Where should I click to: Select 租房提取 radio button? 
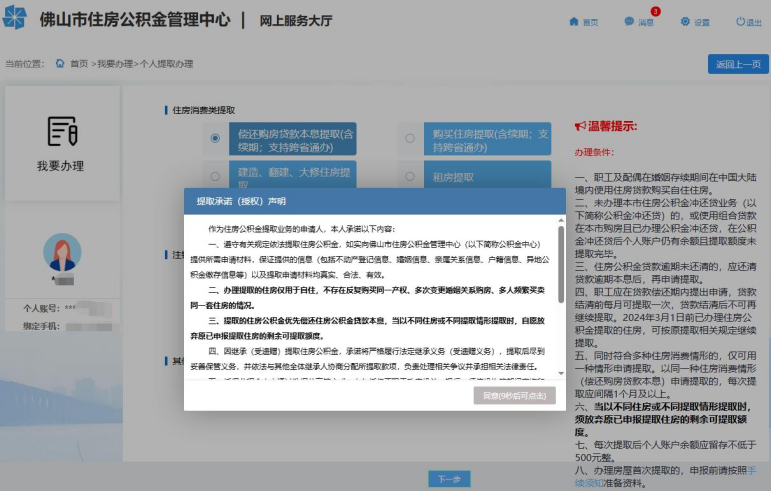[410, 176]
